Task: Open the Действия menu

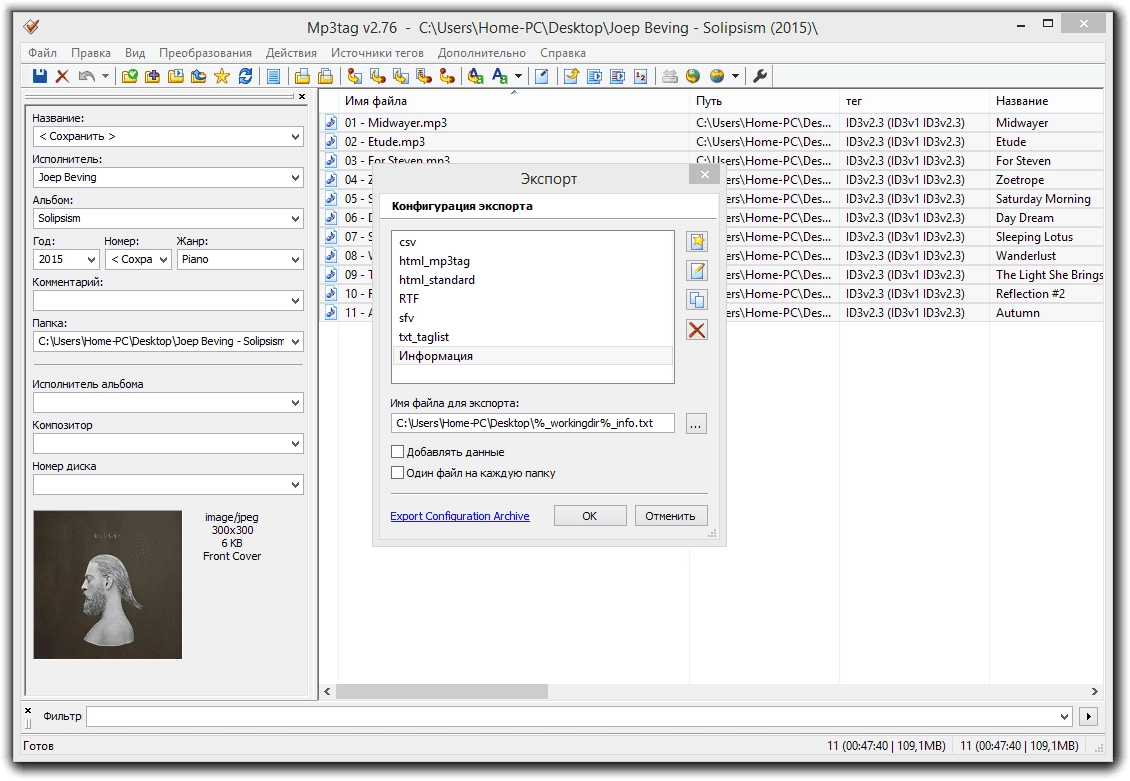Action: (291, 53)
